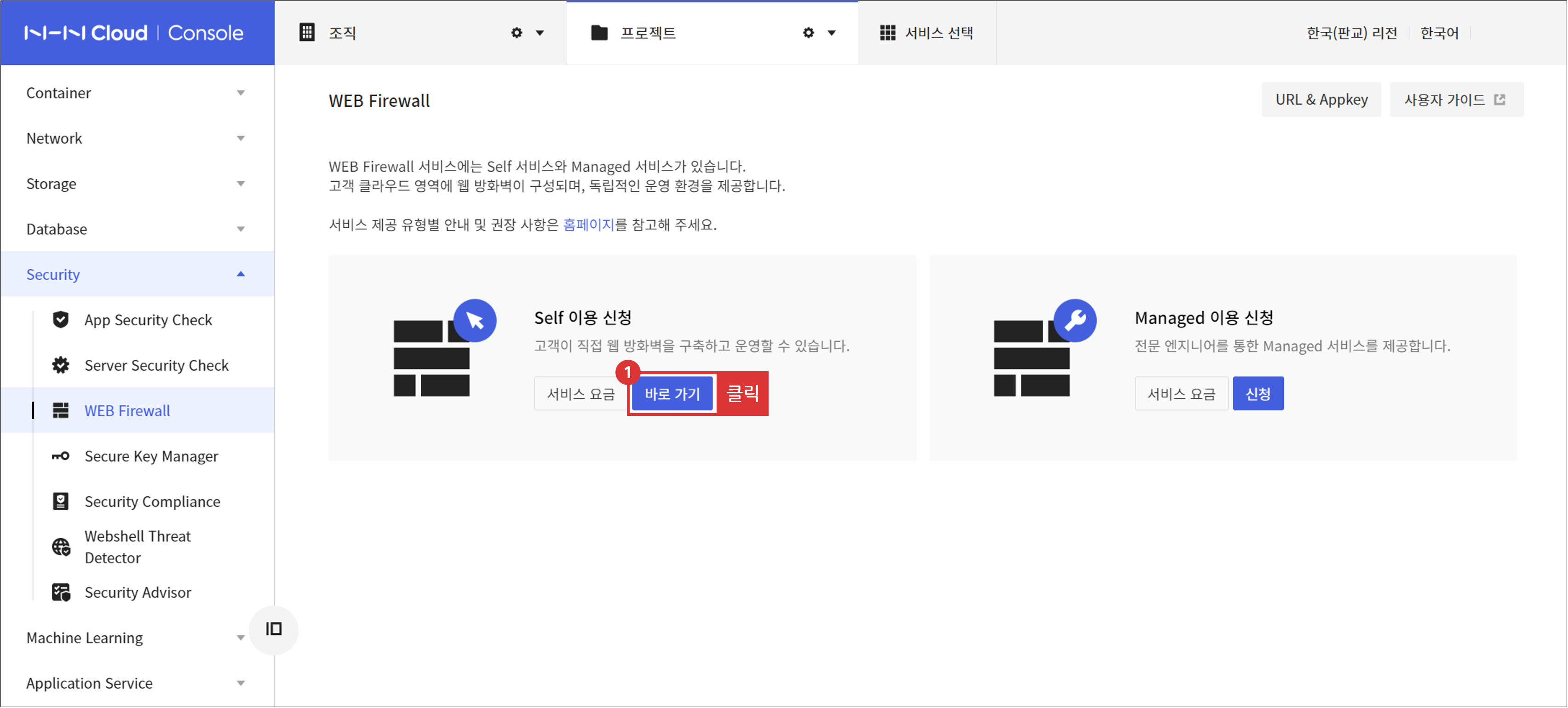Expand the Container sidebar section

pyautogui.click(x=241, y=92)
